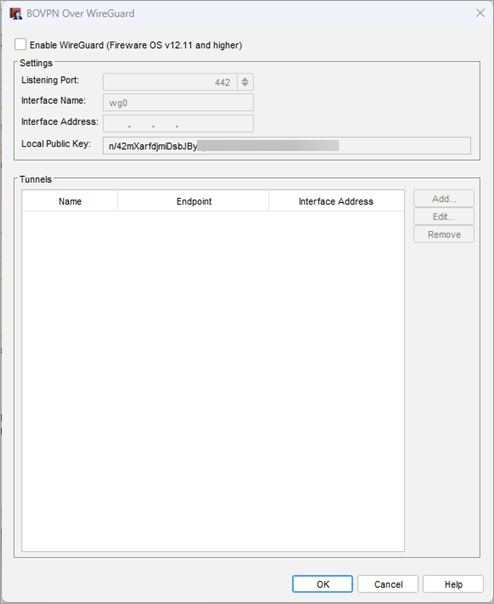Click the Local Public Key field
The height and width of the screenshot is (604, 494).
tap(287, 146)
